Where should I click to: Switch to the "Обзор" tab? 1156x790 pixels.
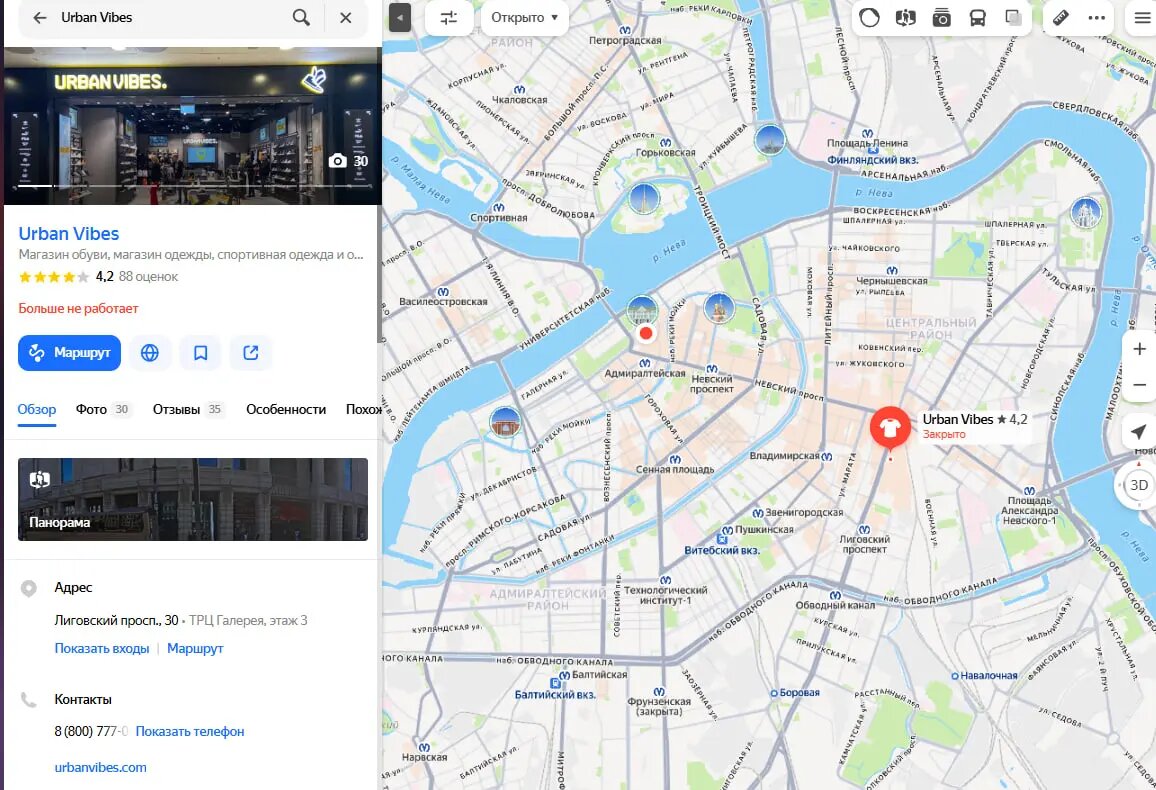[37, 410]
